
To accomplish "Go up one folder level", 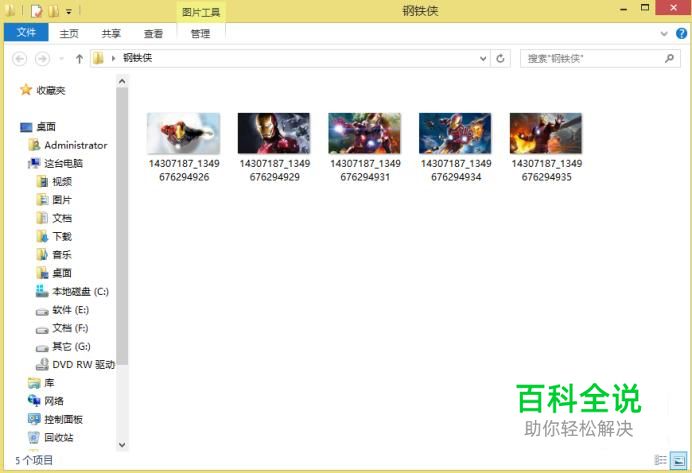I will [x=79, y=59].
